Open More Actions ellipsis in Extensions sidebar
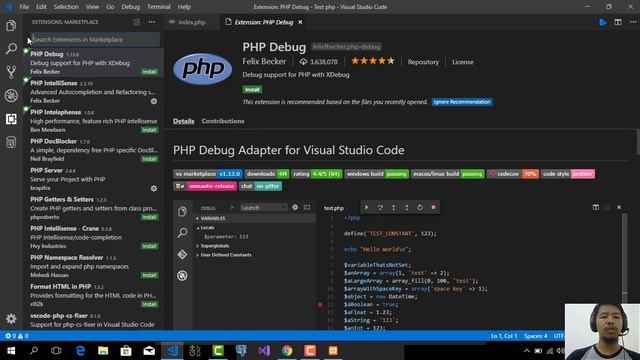 click(152, 22)
